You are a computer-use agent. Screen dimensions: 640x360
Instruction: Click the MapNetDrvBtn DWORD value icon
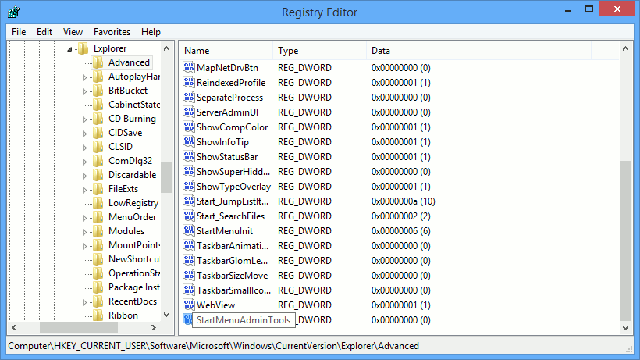click(x=189, y=67)
